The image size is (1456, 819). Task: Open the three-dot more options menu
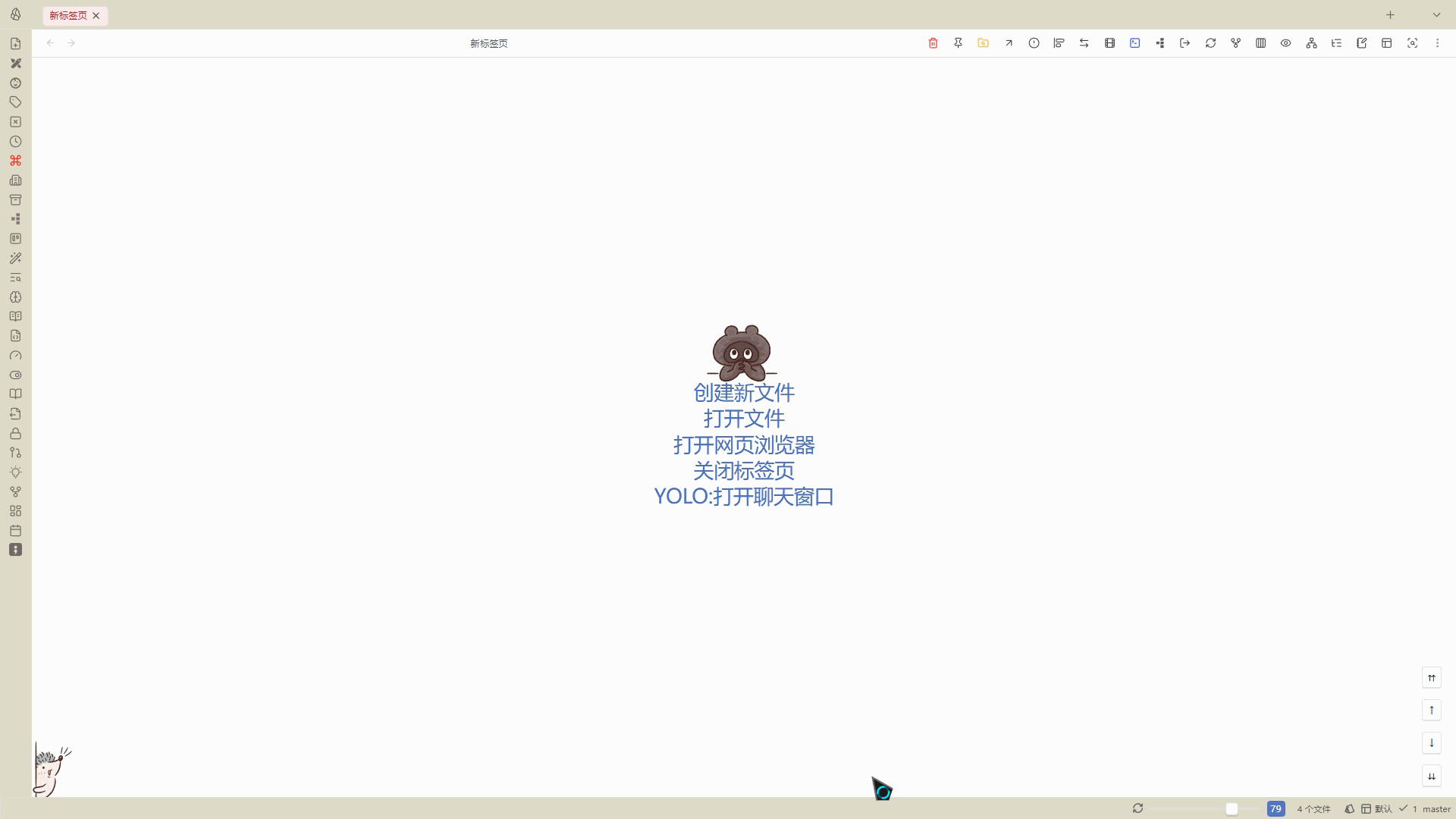point(1438,43)
